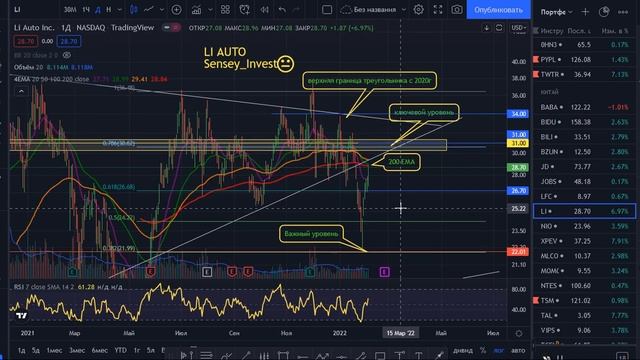Collapse the китай watchlist section
640x360 pixels.
click(x=549, y=92)
